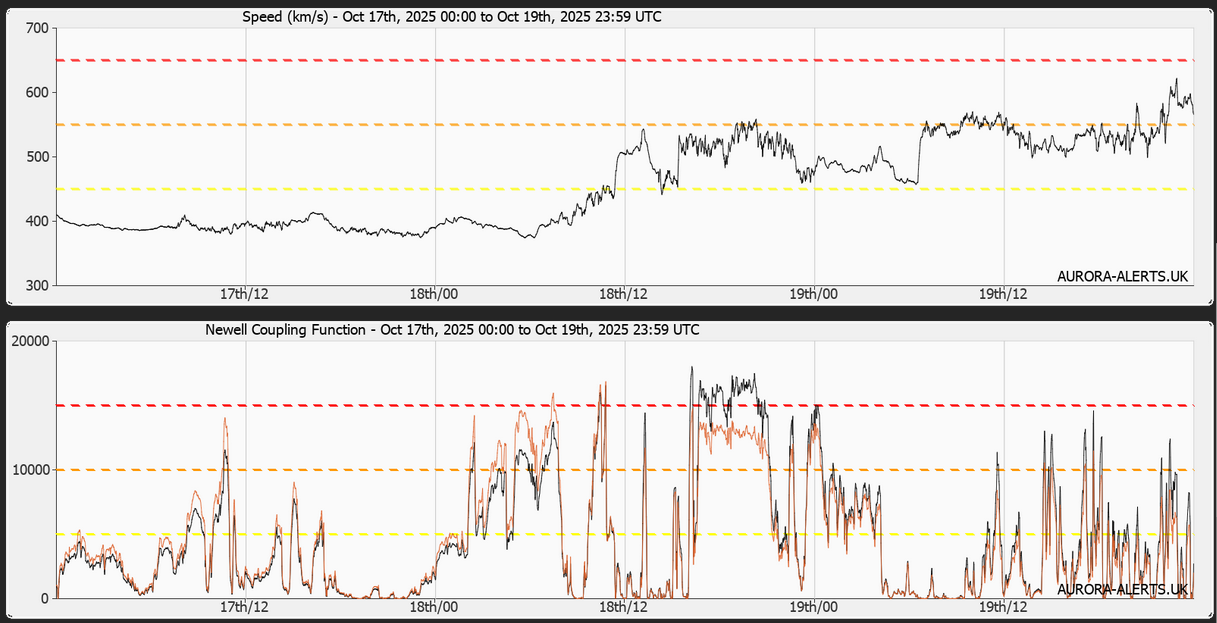Click the 10000 label on Newell y-axis

[30, 470]
